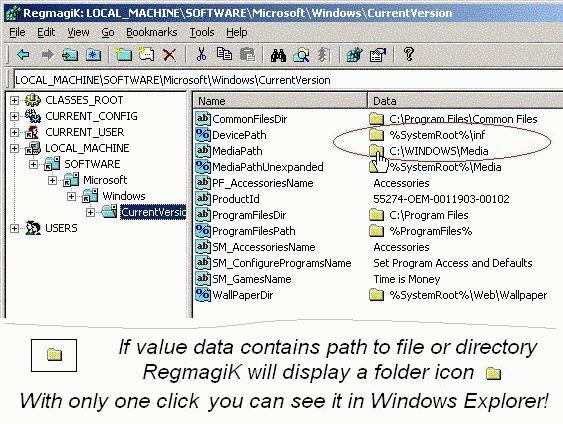Image resolution: width=563 pixels, height=424 pixels.
Task: Select the SM_GamesName value
Action: [252, 279]
